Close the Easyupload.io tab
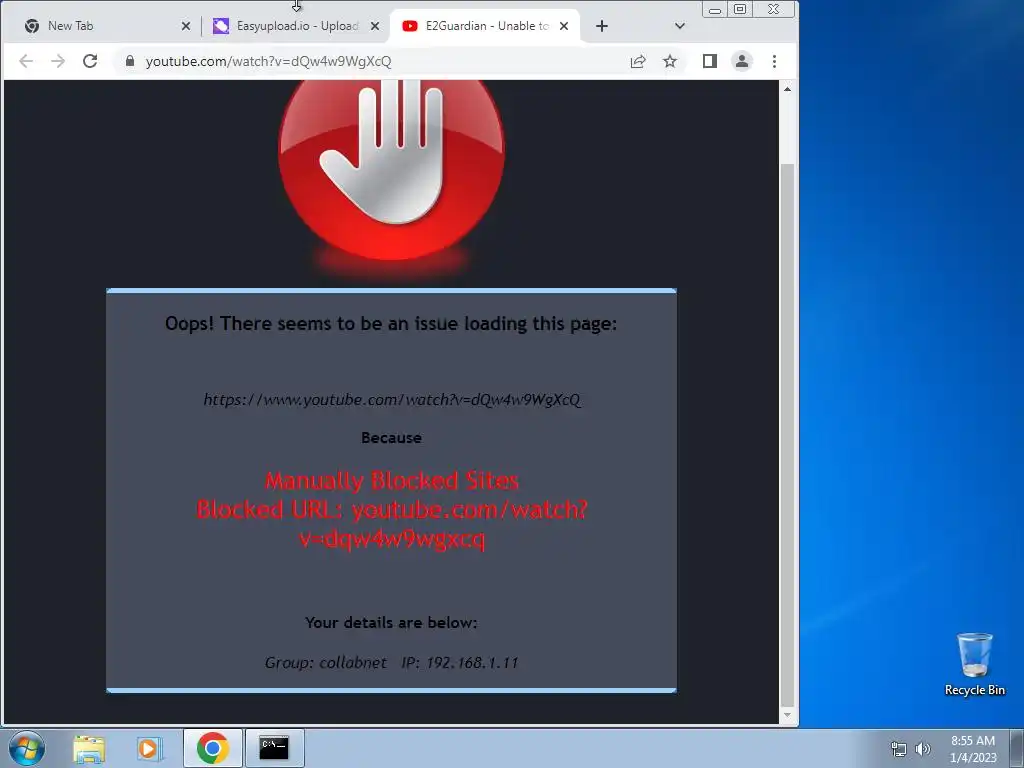This screenshot has height=768, width=1024. click(375, 26)
